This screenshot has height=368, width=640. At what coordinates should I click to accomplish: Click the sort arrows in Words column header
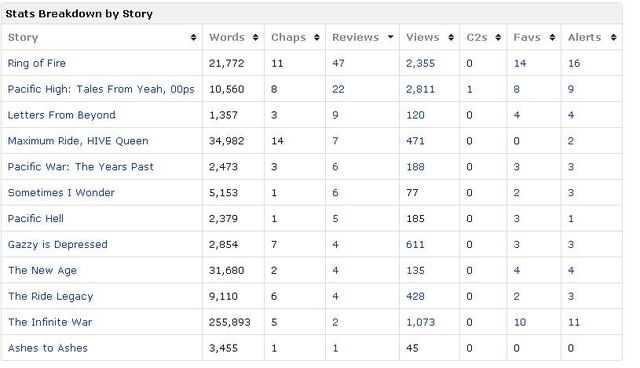(255, 38)
